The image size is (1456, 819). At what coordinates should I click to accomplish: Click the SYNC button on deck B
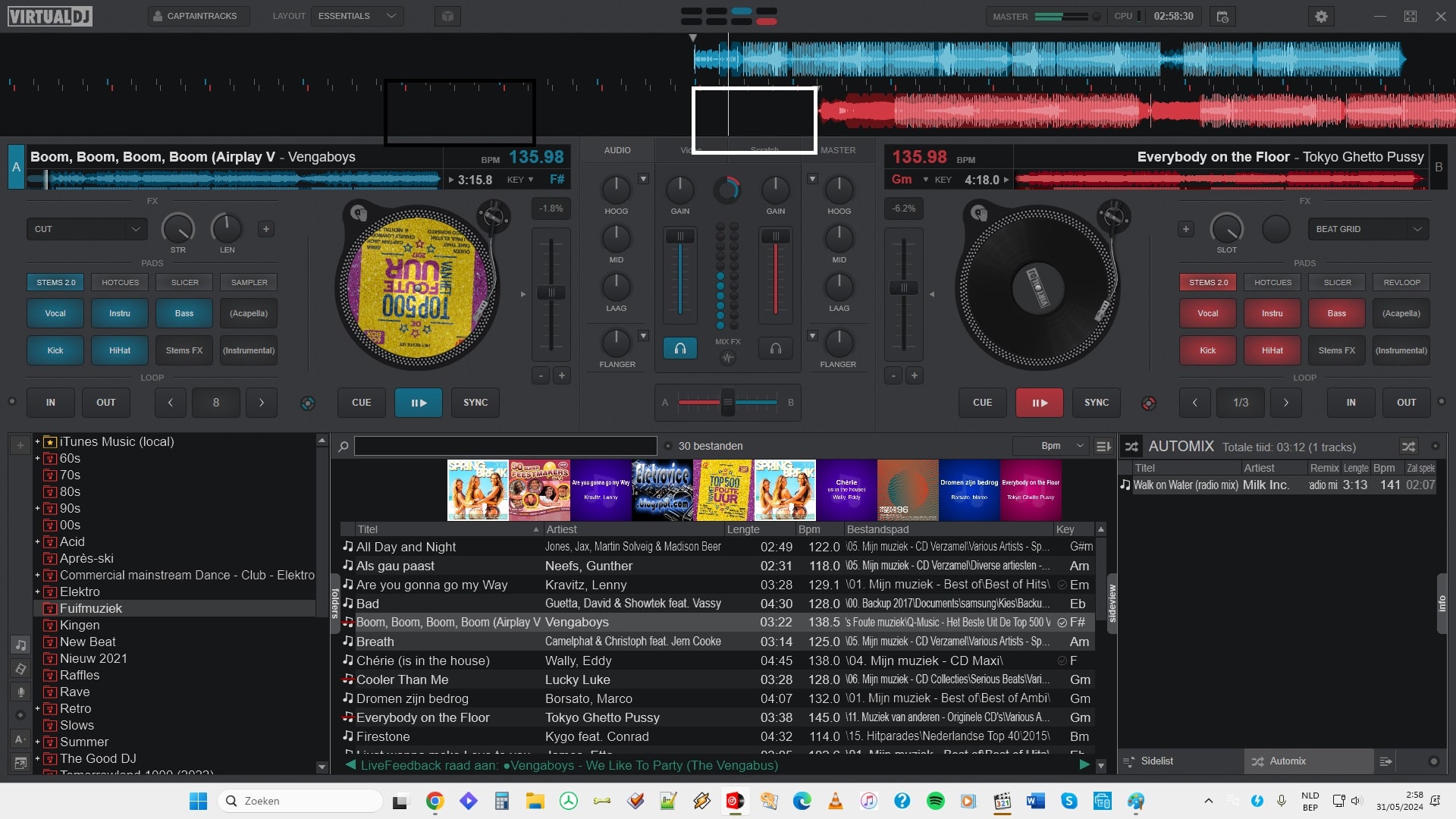[x=1097, y=402]
